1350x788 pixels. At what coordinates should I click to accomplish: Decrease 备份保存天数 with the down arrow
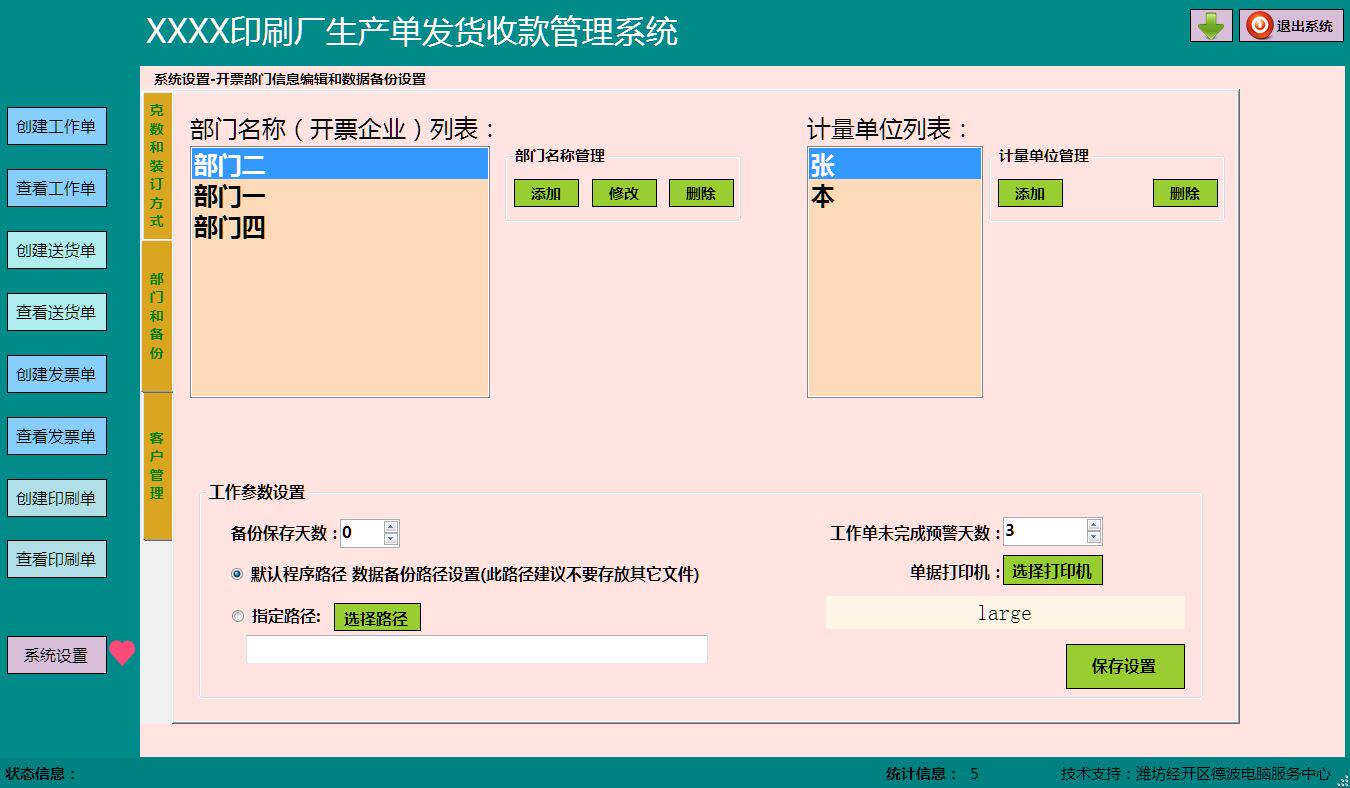click(391, 540)
